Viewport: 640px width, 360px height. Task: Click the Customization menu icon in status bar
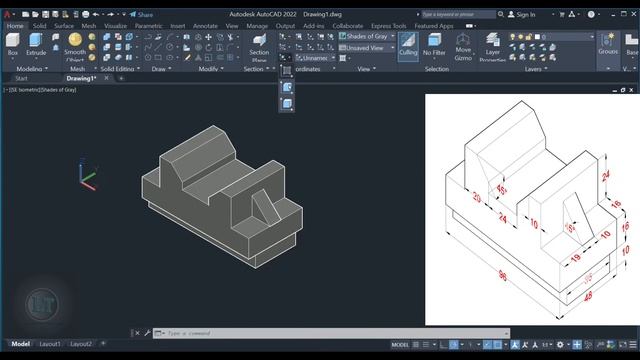(x=633, y=345)
